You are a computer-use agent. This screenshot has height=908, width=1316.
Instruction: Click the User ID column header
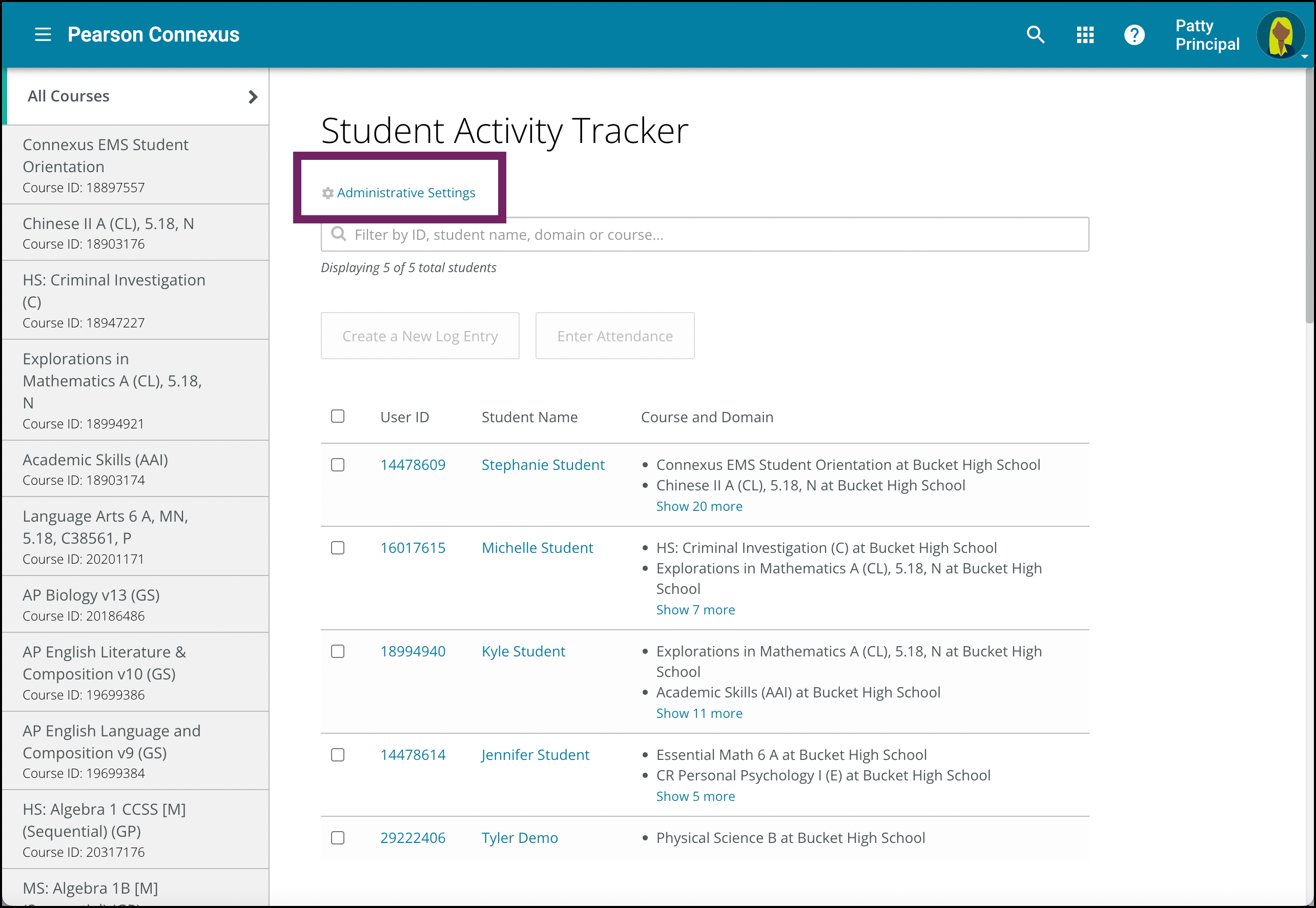404,417
